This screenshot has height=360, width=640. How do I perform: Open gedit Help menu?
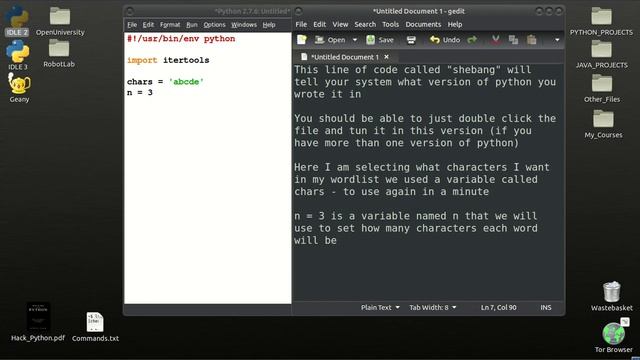click(x=455, y=24)
